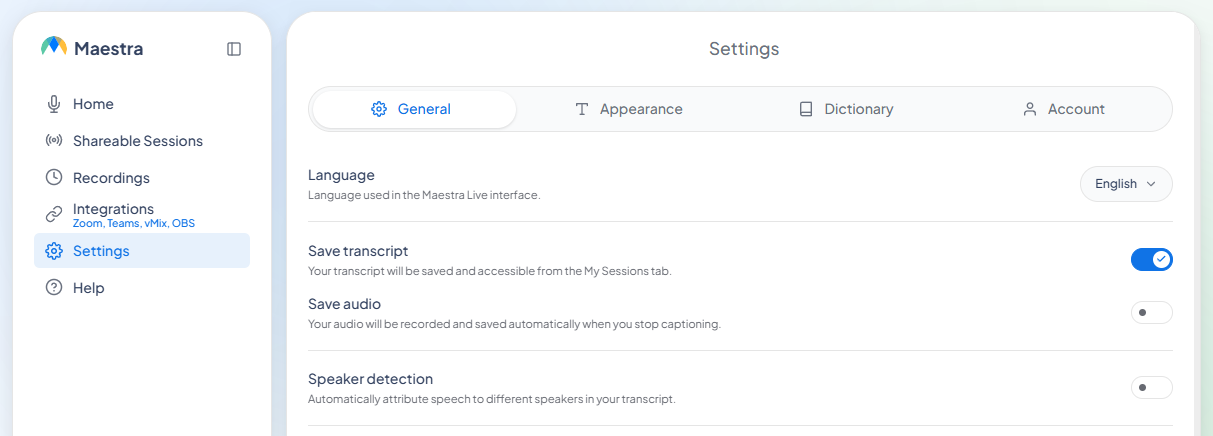The image size is (1213, 436).
Task: Click the chain-link icon beside Integrations
Action: tap(54, 214)
